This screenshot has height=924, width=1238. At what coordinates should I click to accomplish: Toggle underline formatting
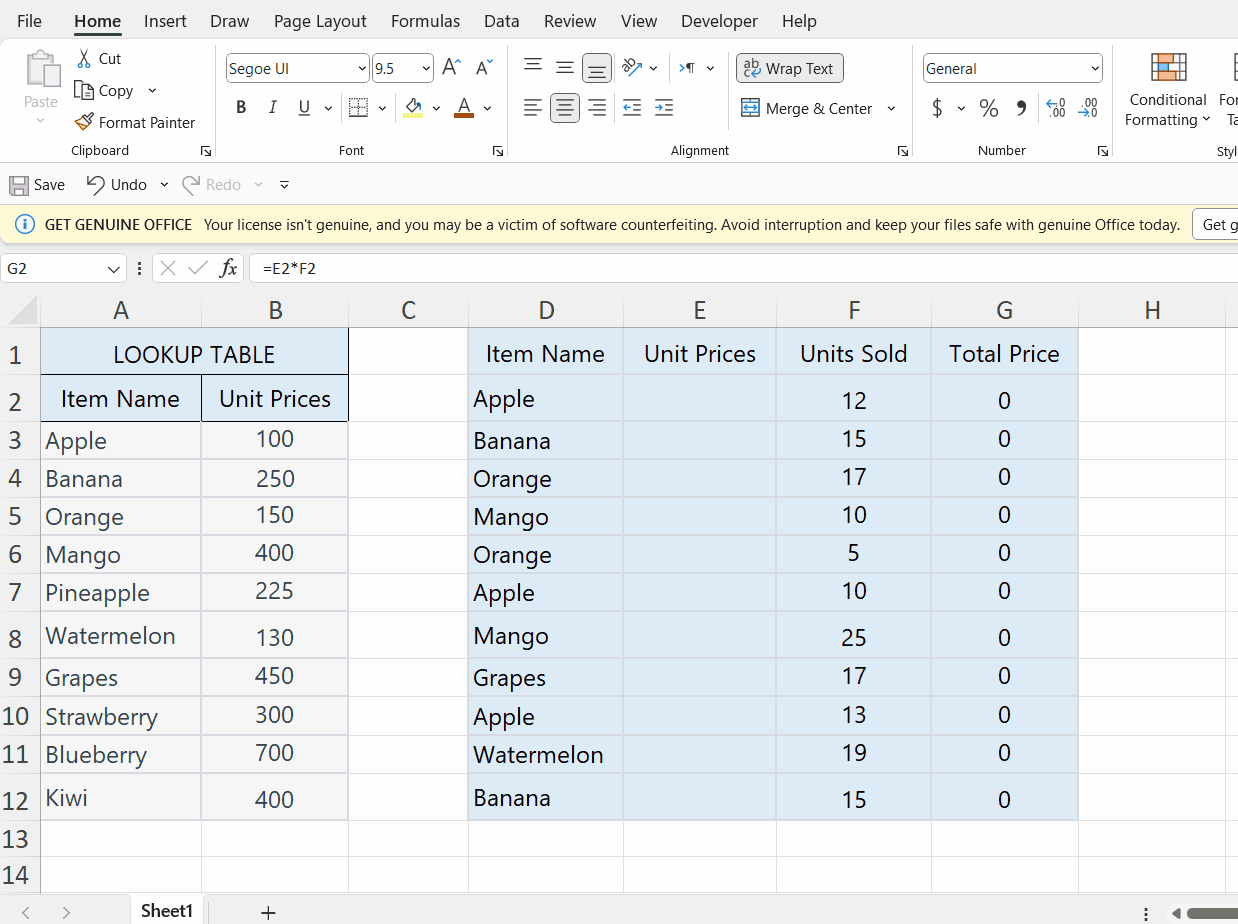[302, 107]
